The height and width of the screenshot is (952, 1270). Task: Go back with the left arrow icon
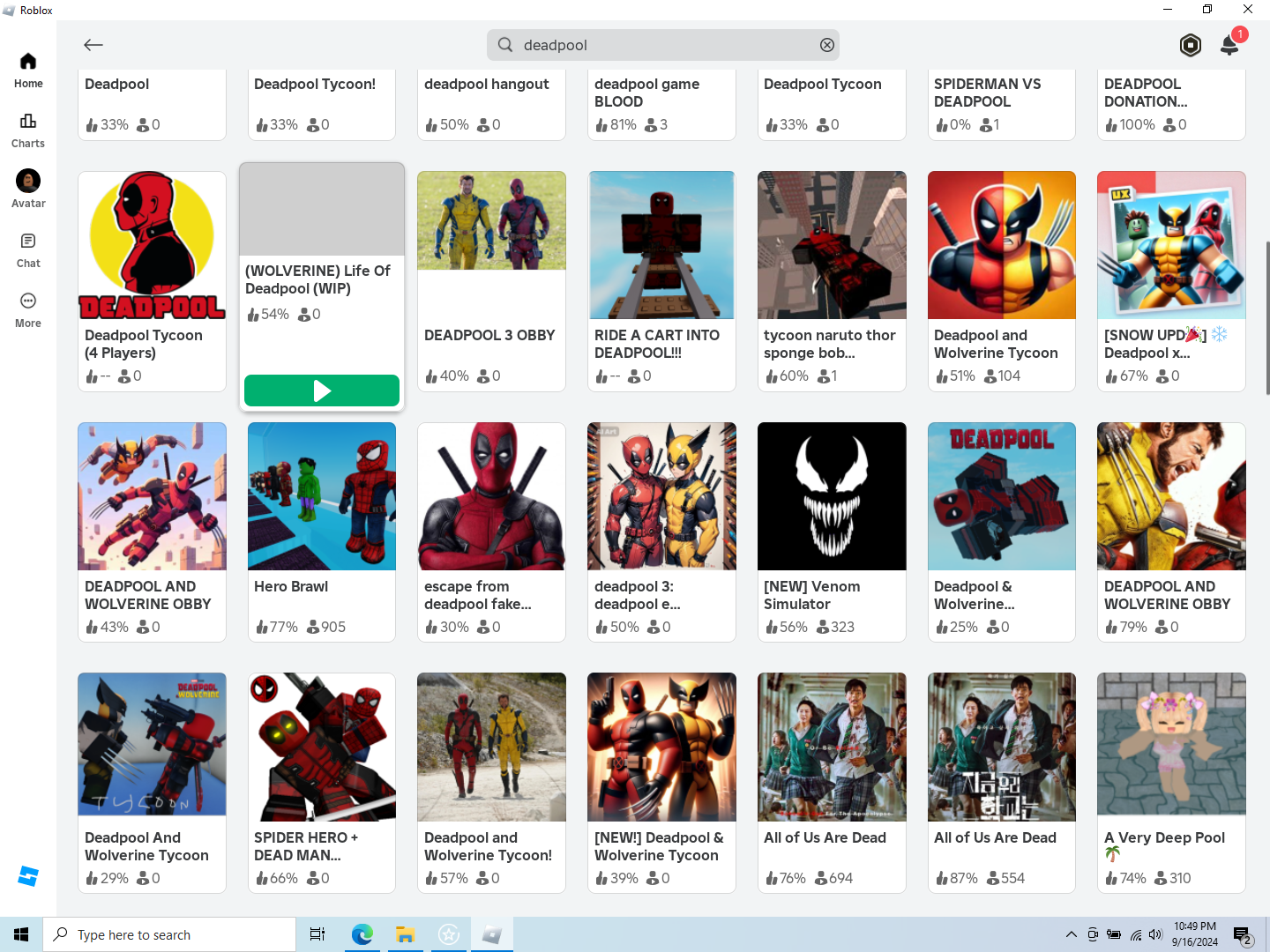pyautogui.click(x=93, y=45)
